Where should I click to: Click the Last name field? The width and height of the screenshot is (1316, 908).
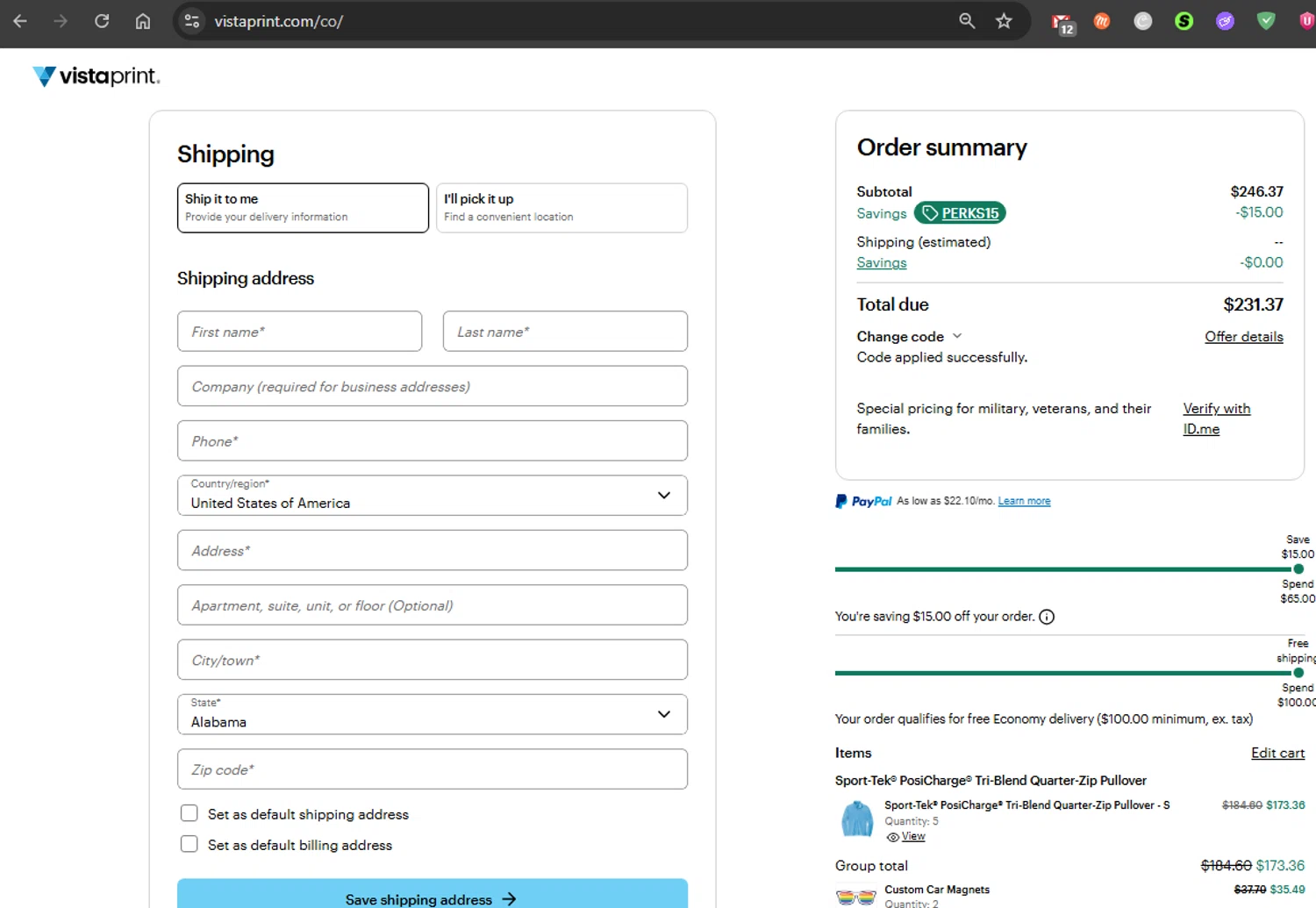[565, 332]
